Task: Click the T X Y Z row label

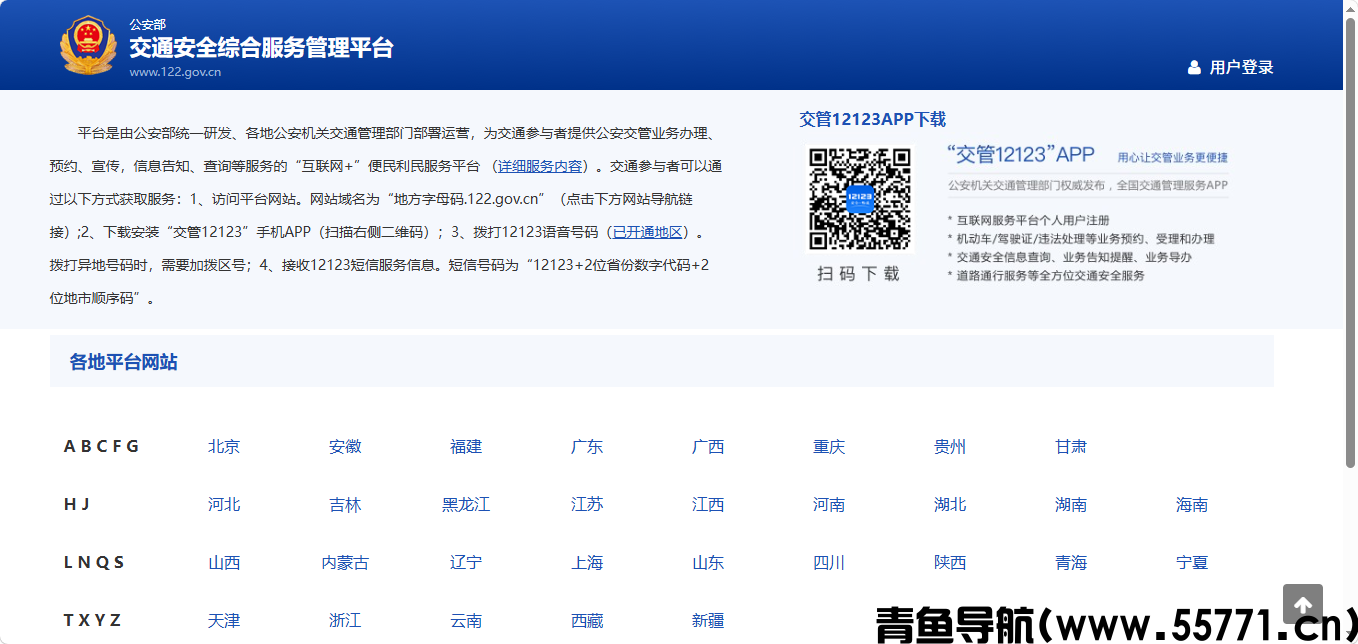Action: coord(92,620)
